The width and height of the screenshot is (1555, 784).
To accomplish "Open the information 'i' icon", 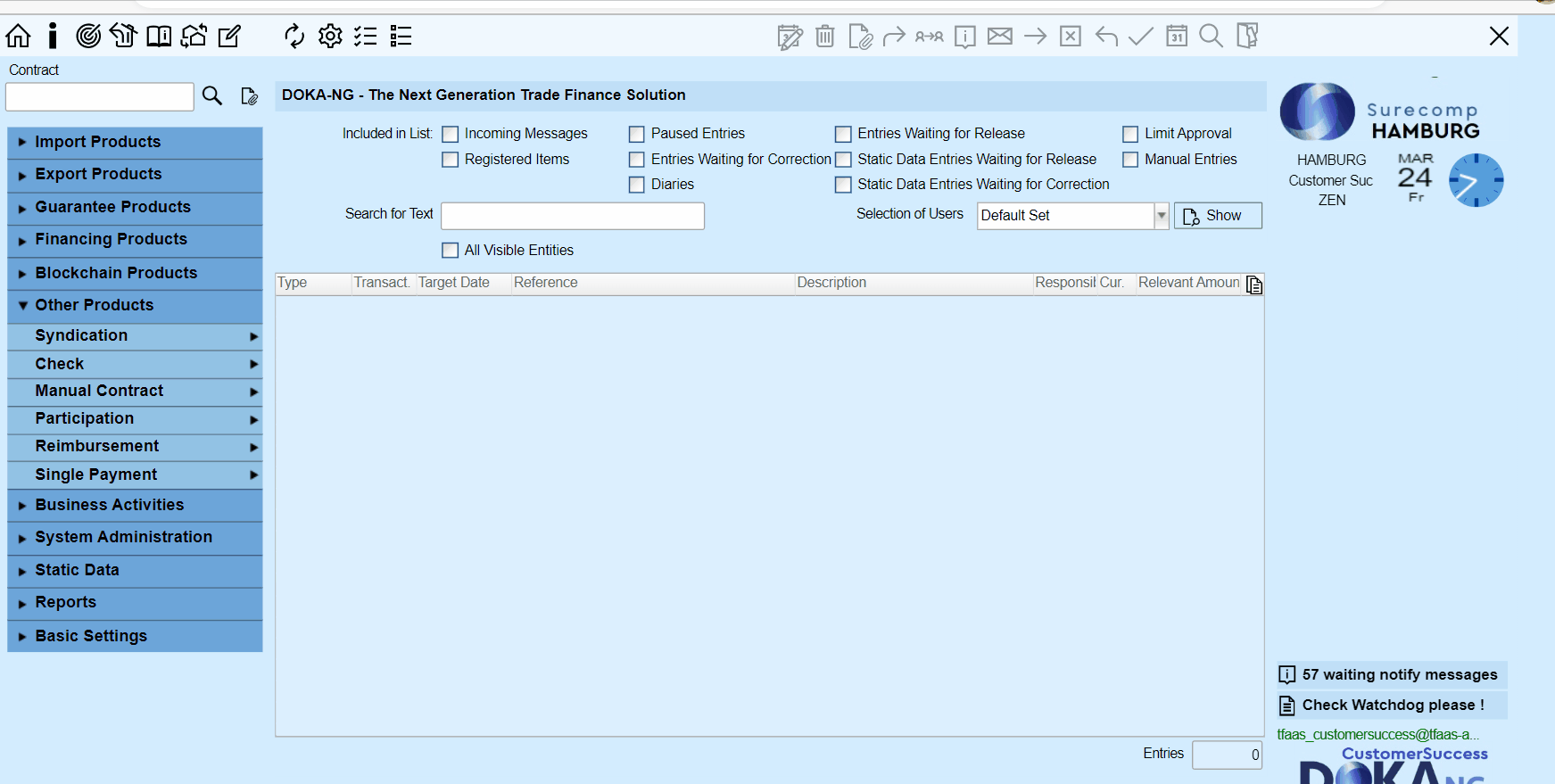I will 53,36.
